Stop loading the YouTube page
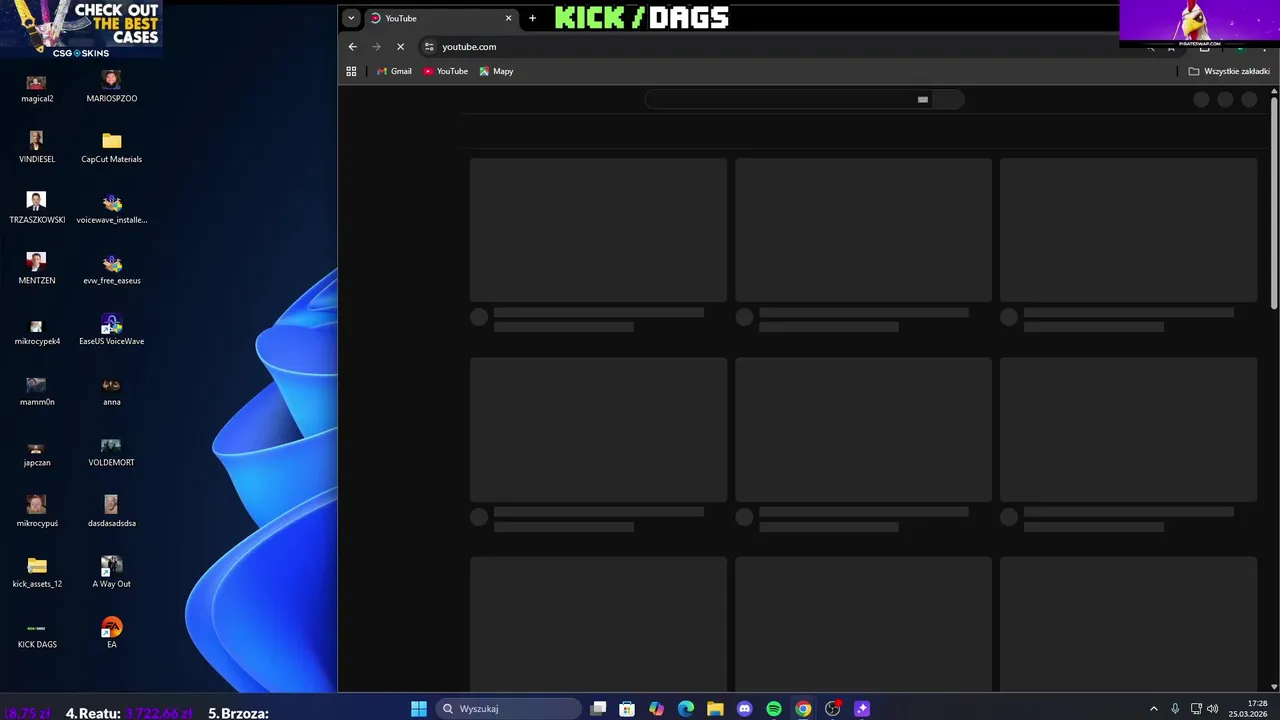 pyautogui.click(x=400, y=47)
